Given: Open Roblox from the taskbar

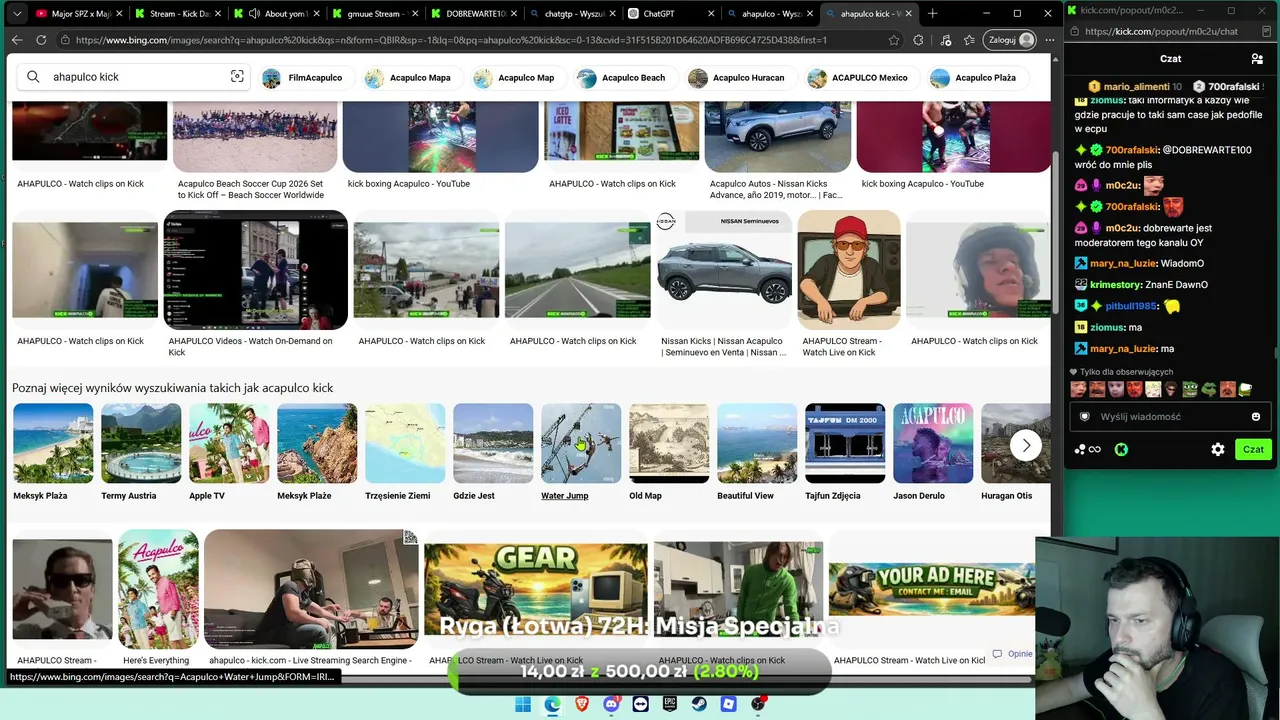Looking at the screenshot, I should coord(729,704).
